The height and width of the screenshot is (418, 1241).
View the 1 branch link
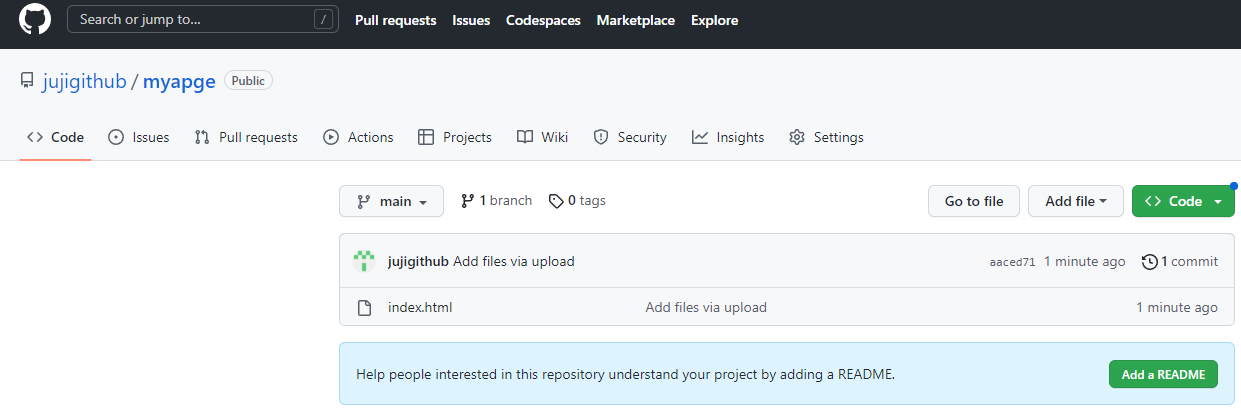496,201
